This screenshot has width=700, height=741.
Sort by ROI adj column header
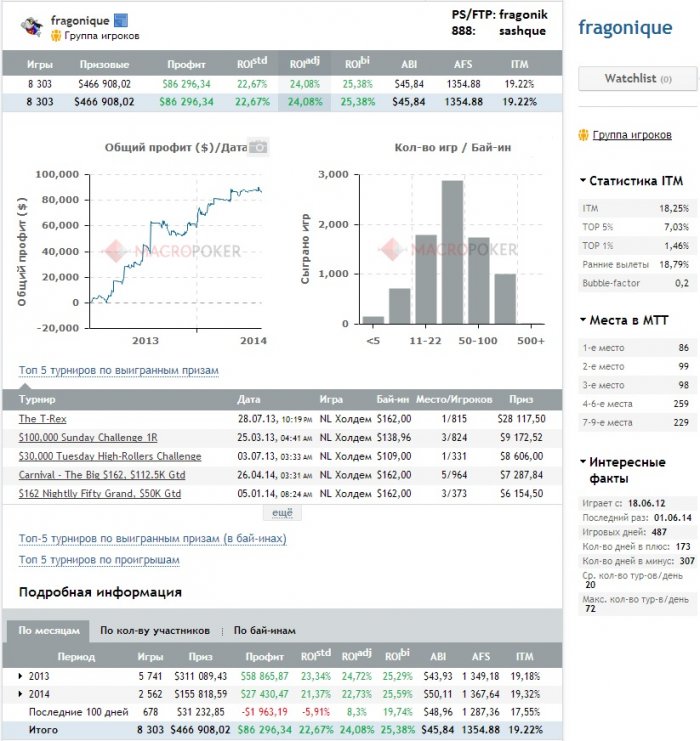point(304,63)
